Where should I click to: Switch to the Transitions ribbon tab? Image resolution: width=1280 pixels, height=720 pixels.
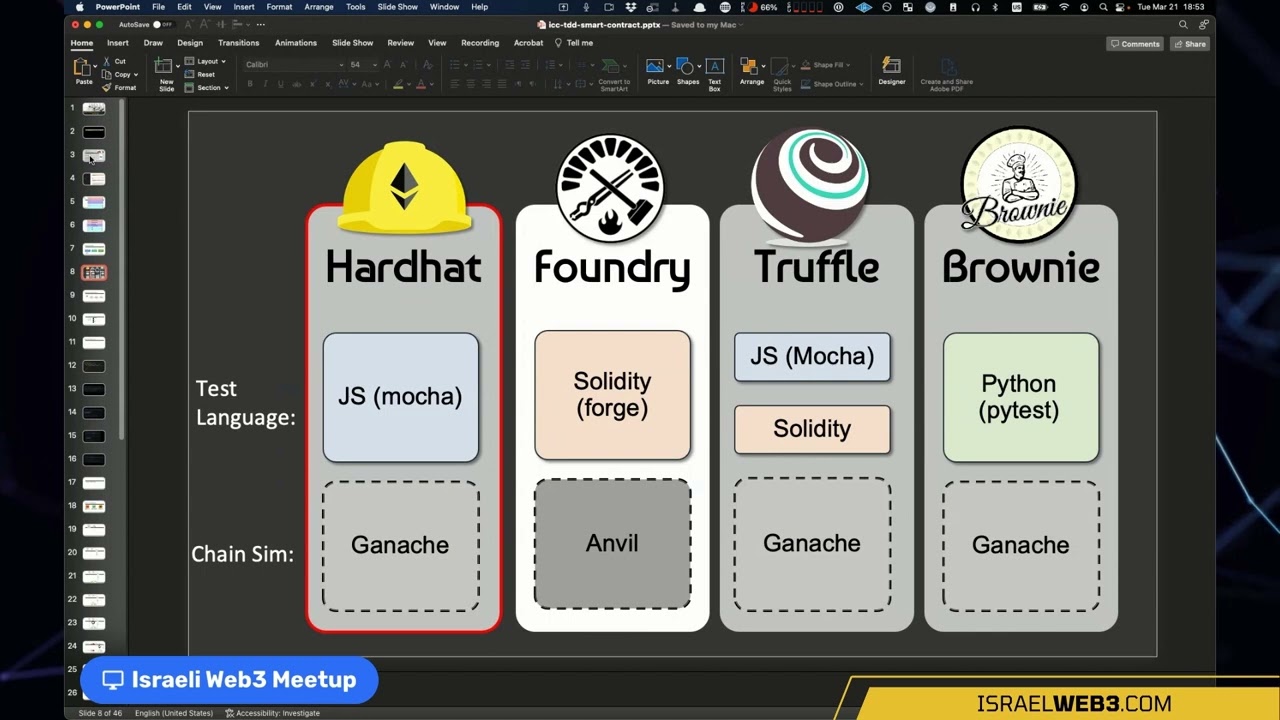[238, 43]
